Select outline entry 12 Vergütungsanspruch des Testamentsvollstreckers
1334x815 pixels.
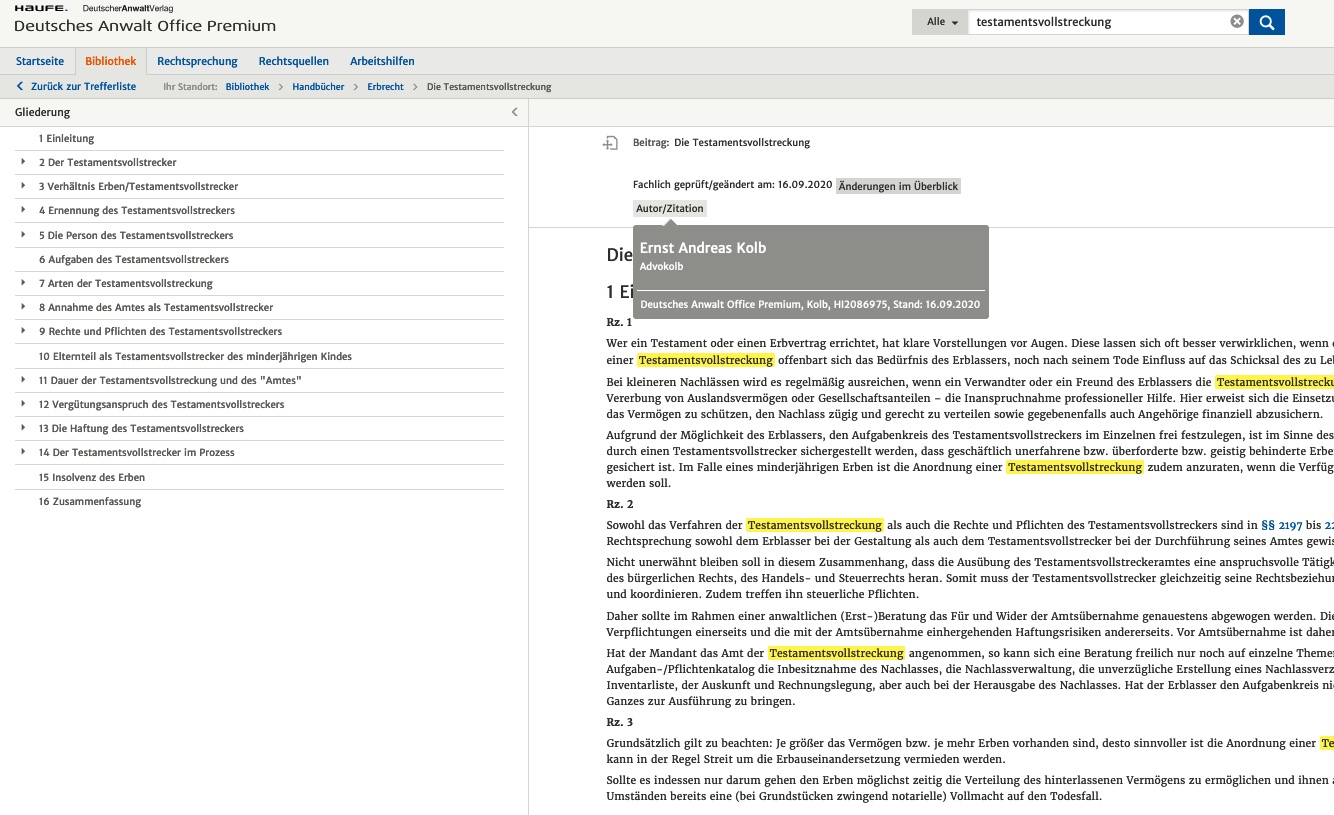tap(162, 404)
